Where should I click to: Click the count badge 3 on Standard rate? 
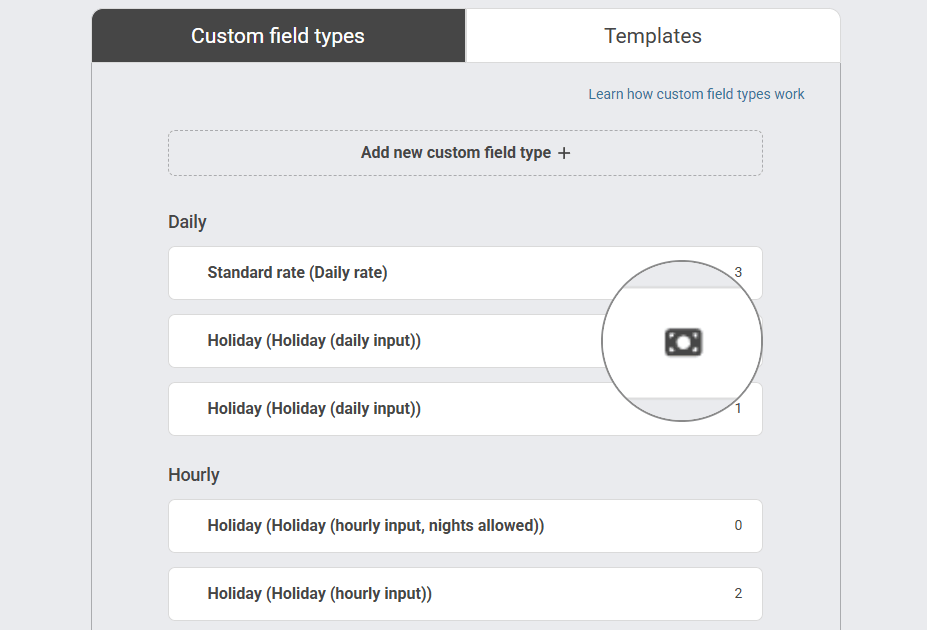pyautogui.click(x=738, y=272)
